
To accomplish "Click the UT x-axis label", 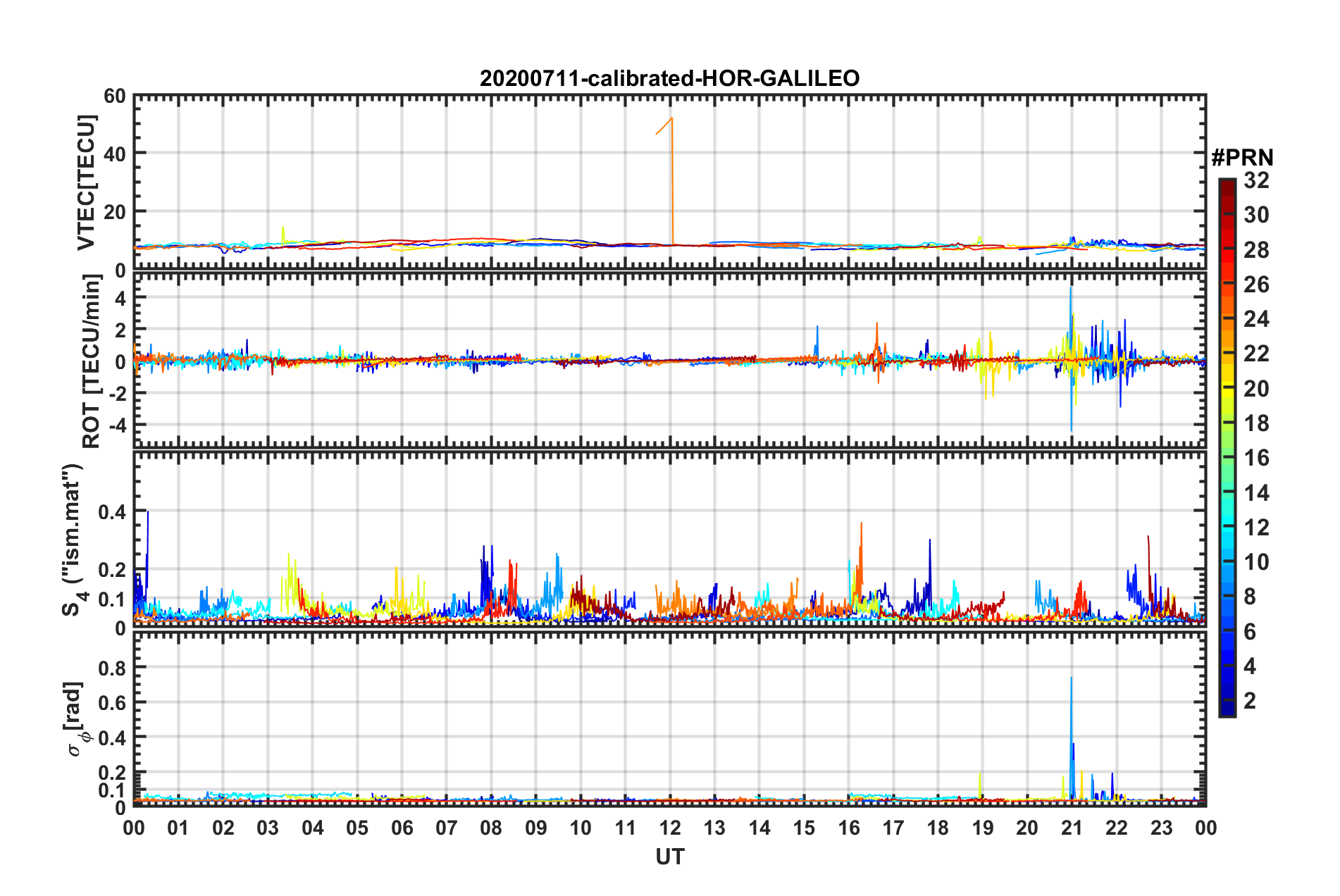I will tap(669, 857).
